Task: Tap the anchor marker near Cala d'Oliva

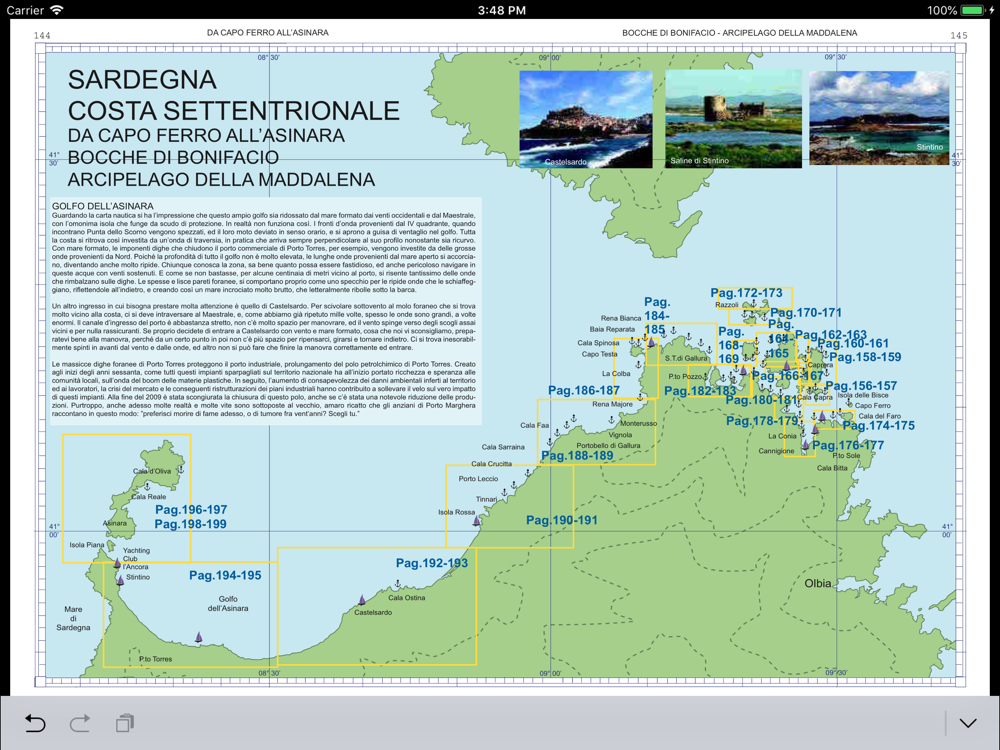Action: click(180, 469)
